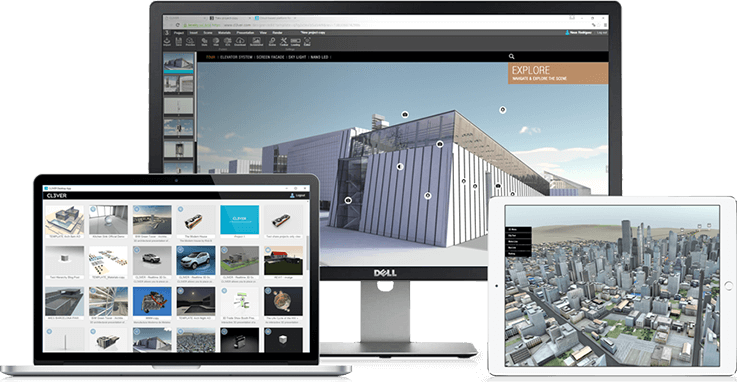
Task: Click the hotspot marker in the sky below EXPLORE
Action: (x=502, y=109)
